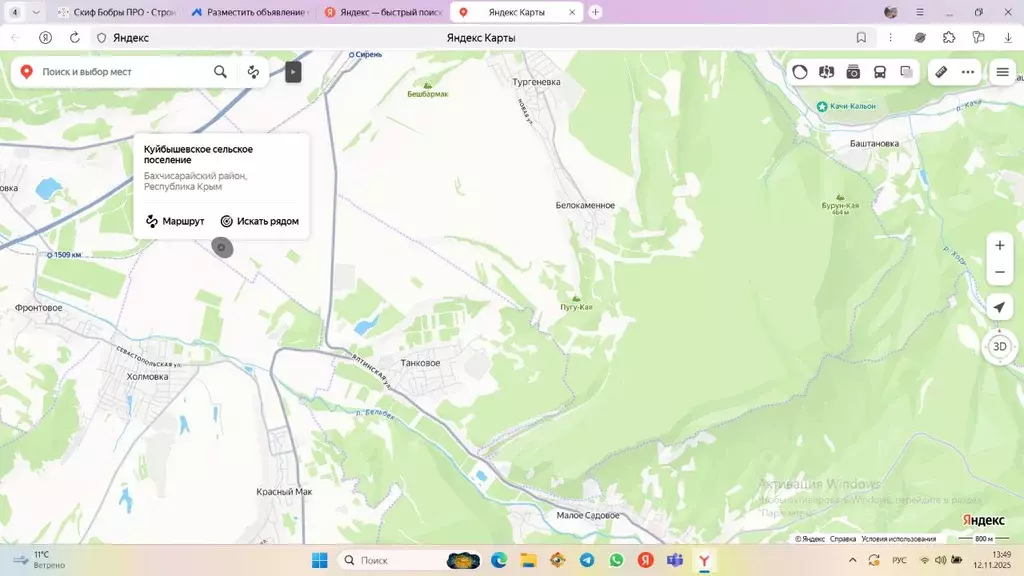Open the three-dots more tools menu
Viewport: 1024px width, 576px height.
pyautogui.click(x=968, y=72)
